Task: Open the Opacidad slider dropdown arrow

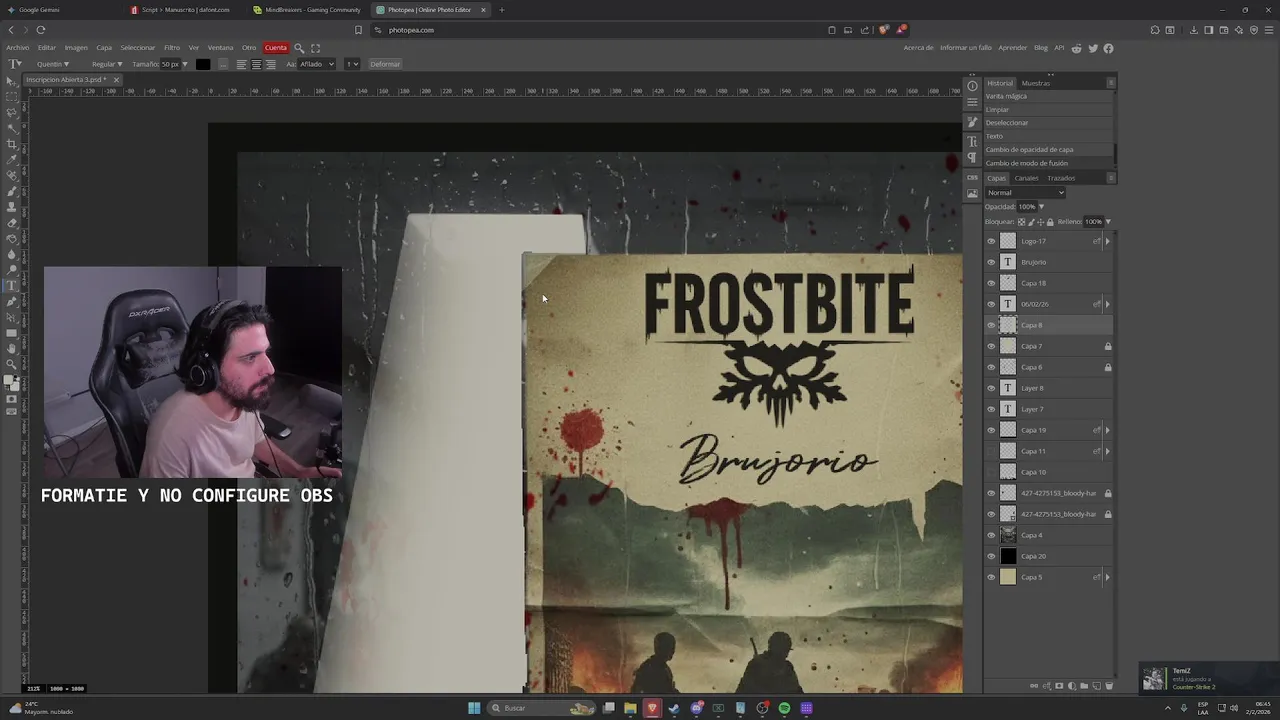Action: pos(1041,207)
